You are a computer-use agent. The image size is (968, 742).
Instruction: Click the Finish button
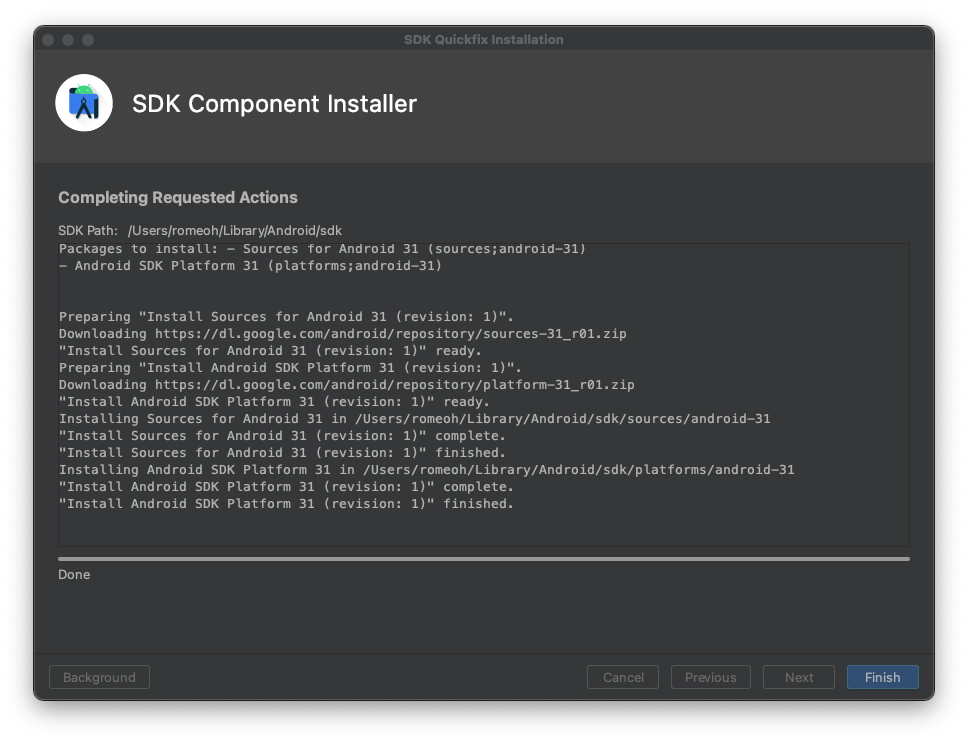[882, 677]
